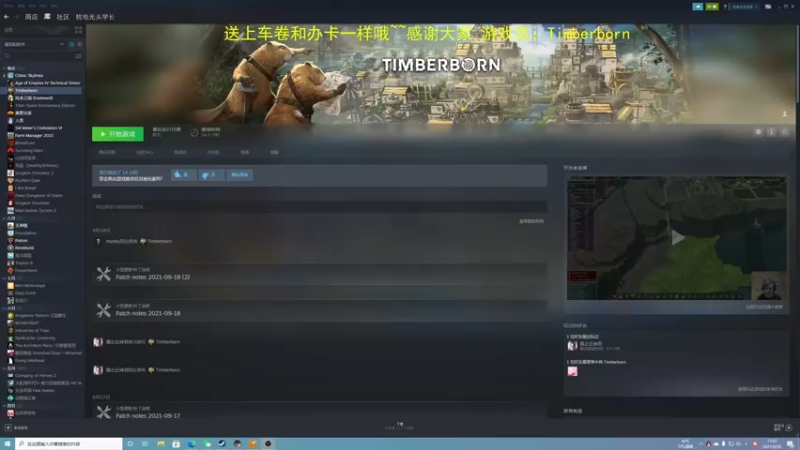
Task: Select RimWorld in library list
Action: [x=24, y=248]
